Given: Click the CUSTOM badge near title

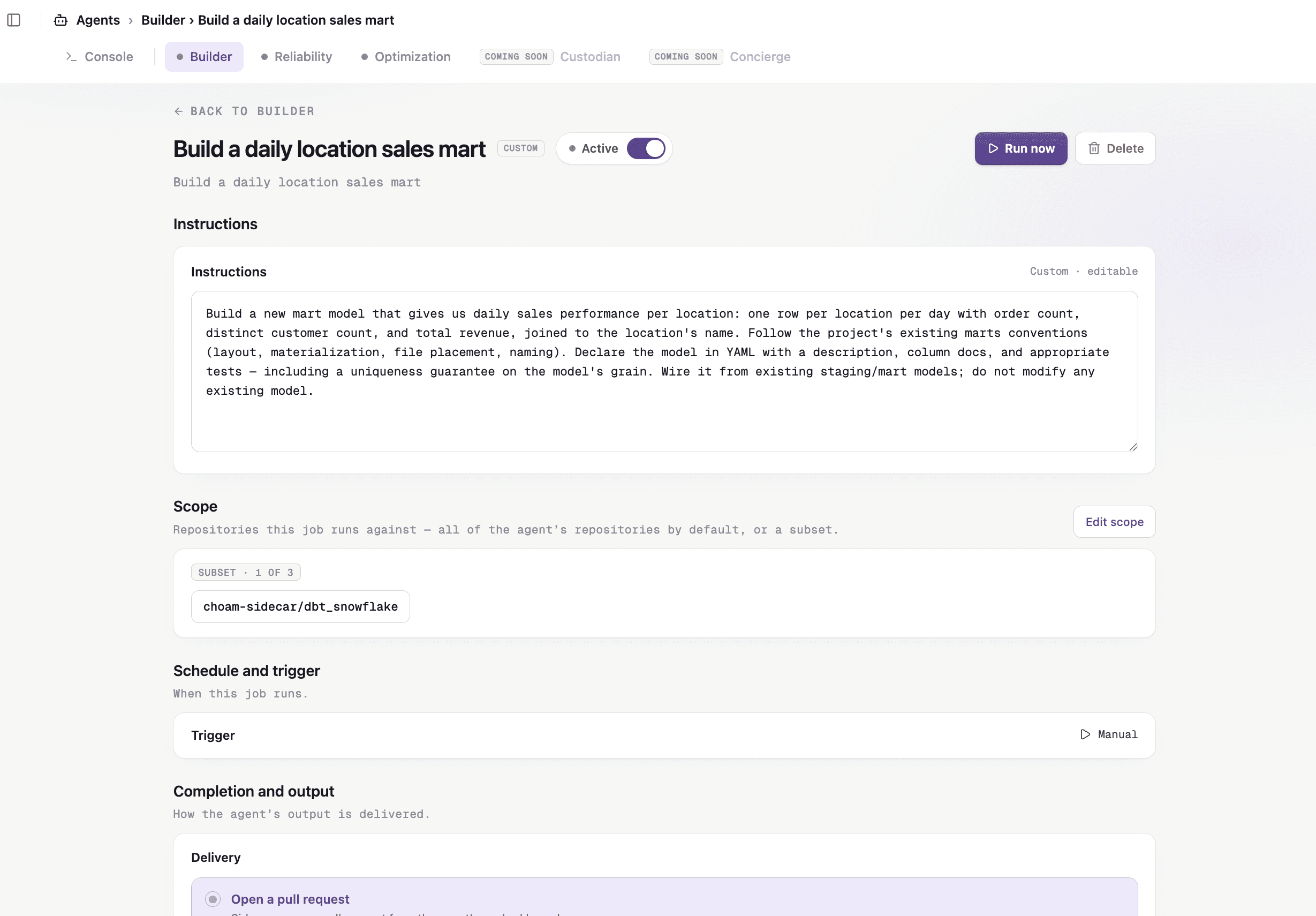Looking at the screenshot, I should point(520,148).
